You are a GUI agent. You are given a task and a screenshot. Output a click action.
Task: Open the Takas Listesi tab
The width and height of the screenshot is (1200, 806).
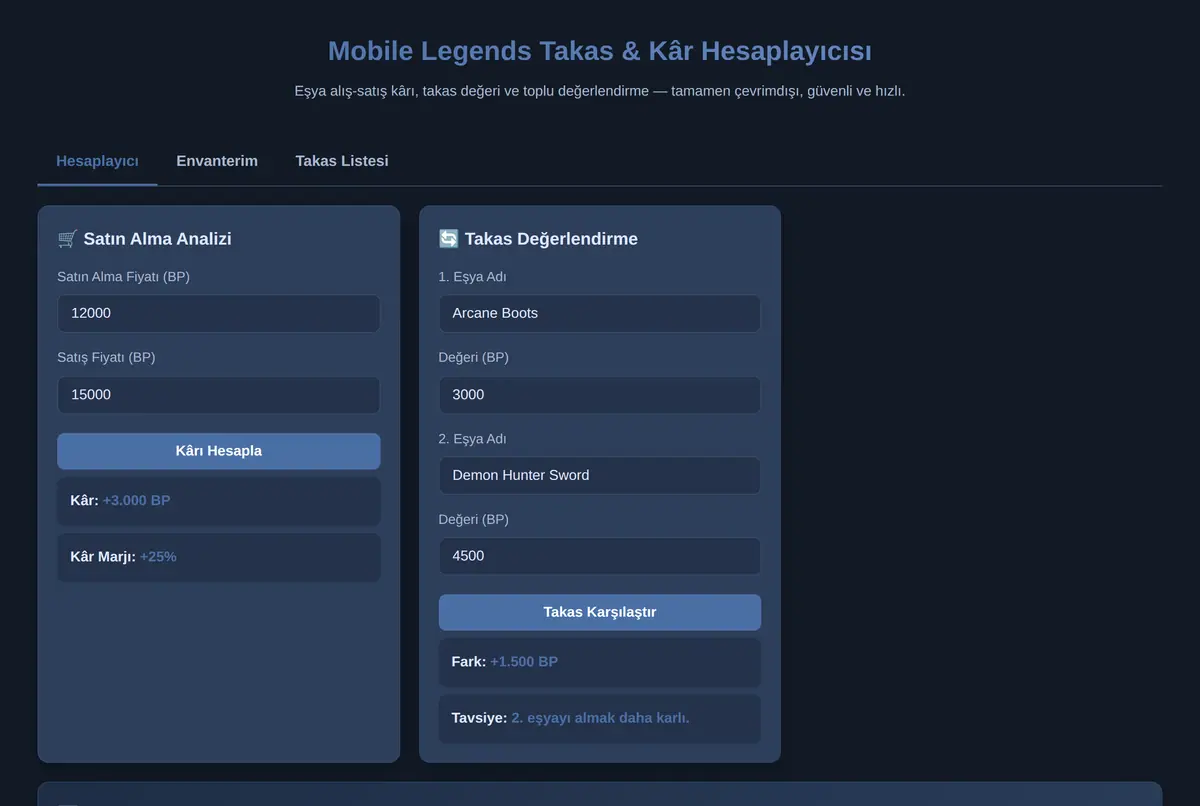342,161
